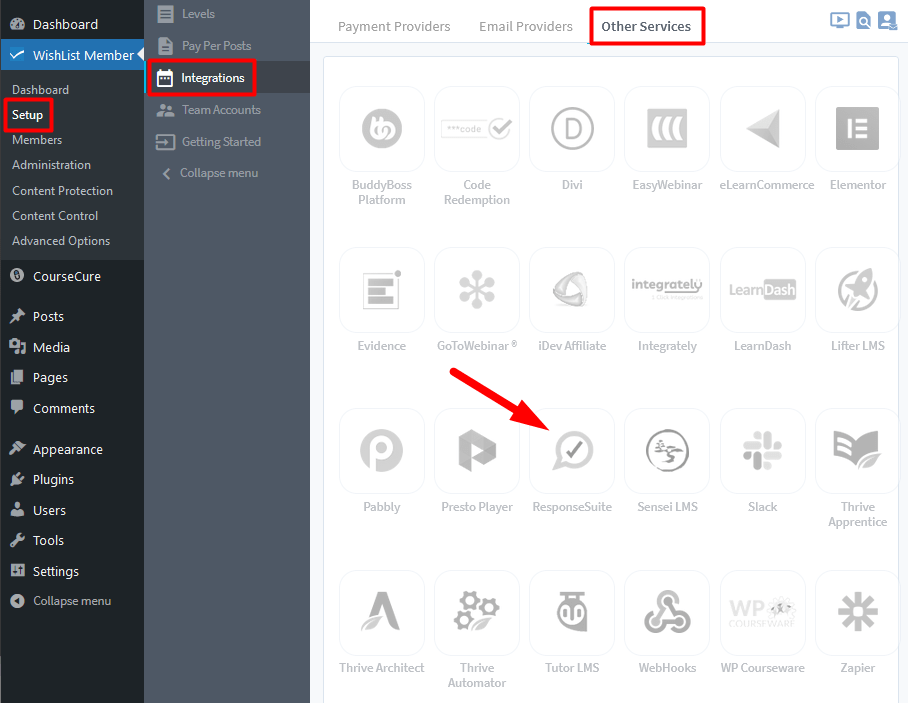Open Team Accounts submenu item
The image size is (908, 703).
(227, 110)
